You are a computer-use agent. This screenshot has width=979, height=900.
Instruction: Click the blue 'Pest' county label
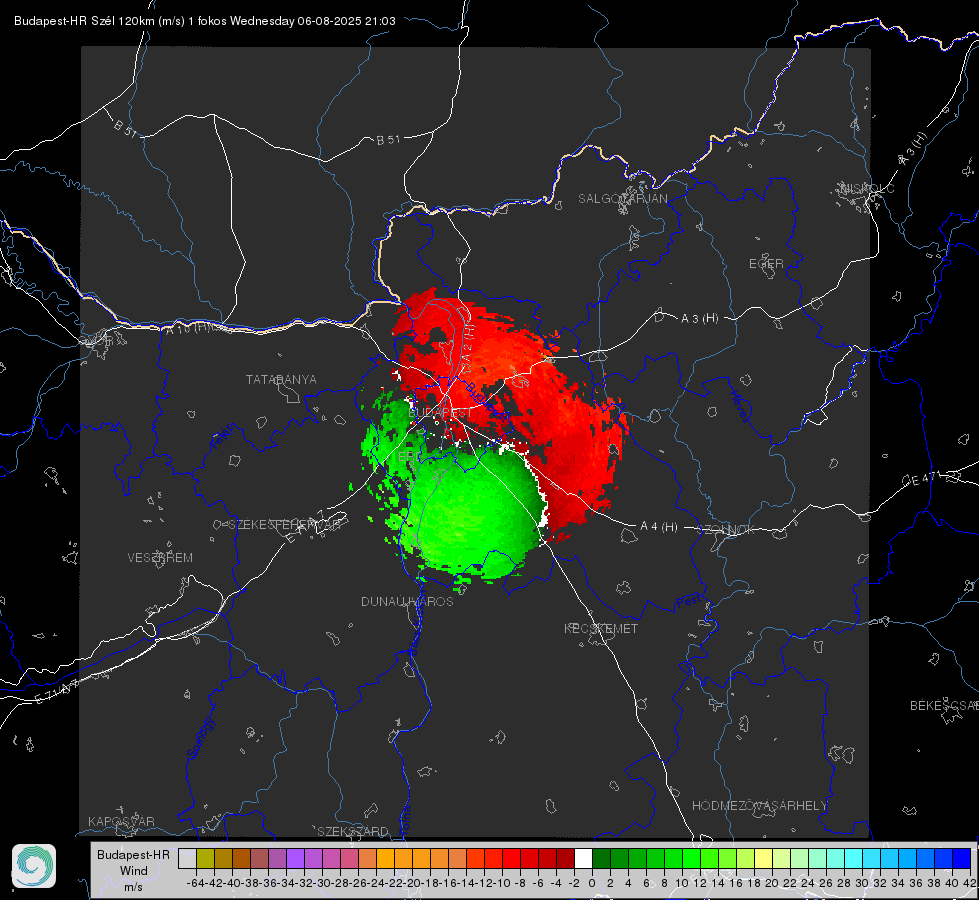pos(689,602)
